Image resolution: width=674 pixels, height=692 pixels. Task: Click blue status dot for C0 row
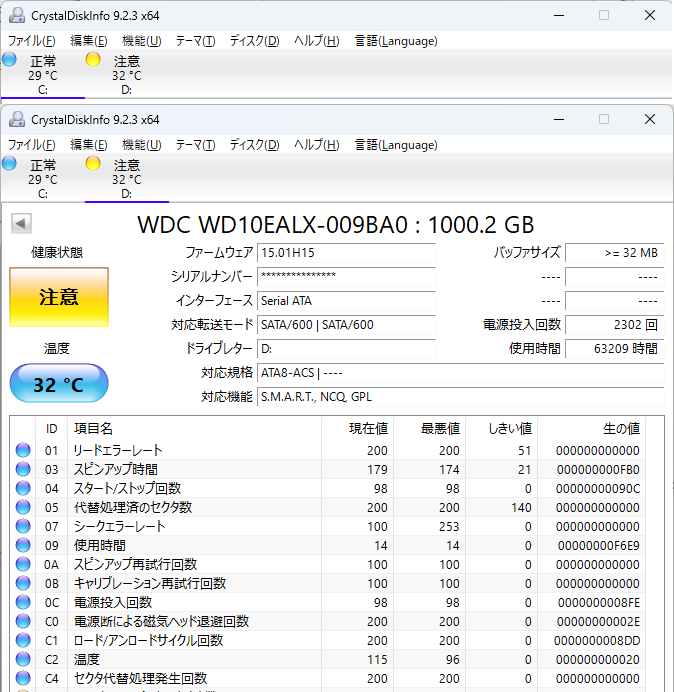pyautogui.click(x=23, y=621)
